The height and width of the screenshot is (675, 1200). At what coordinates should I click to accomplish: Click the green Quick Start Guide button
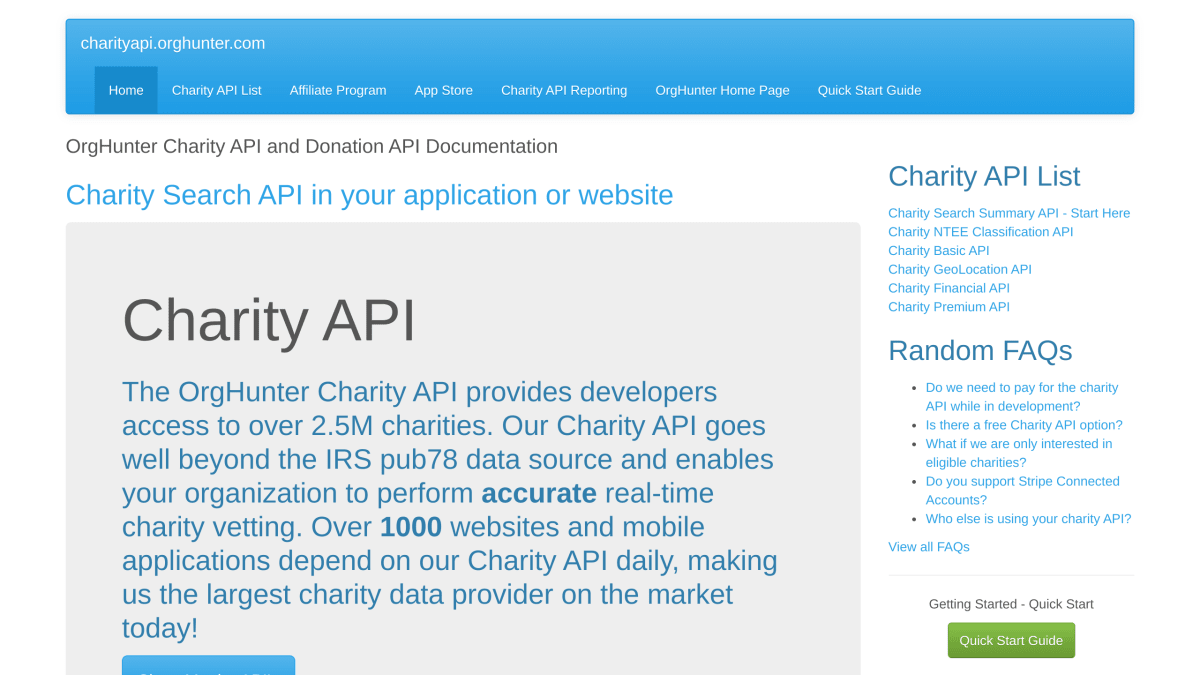click(1011, 640)
